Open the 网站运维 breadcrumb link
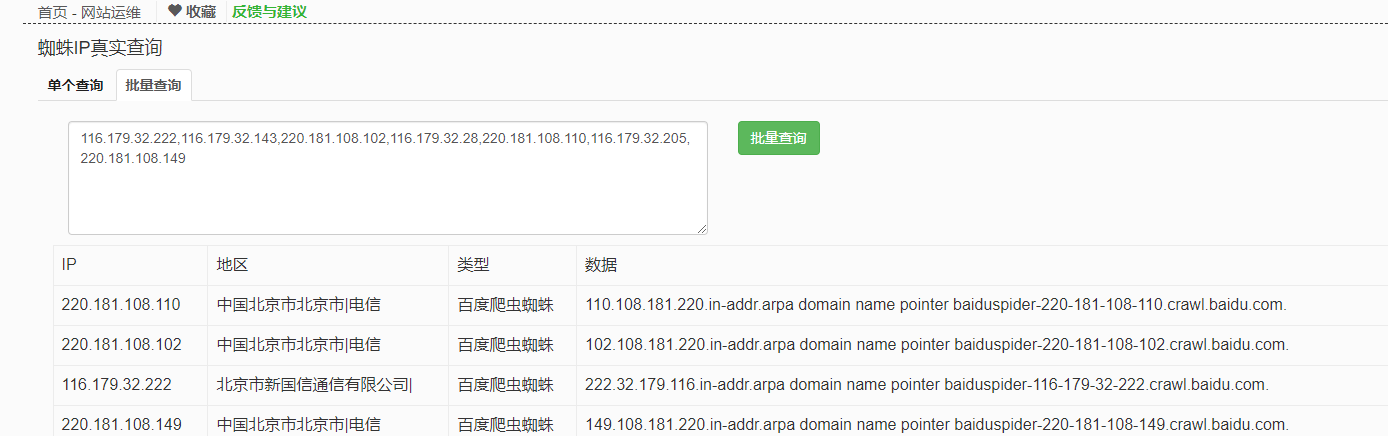Screen dimensions: 1388x436 click(x=111, y=12)
